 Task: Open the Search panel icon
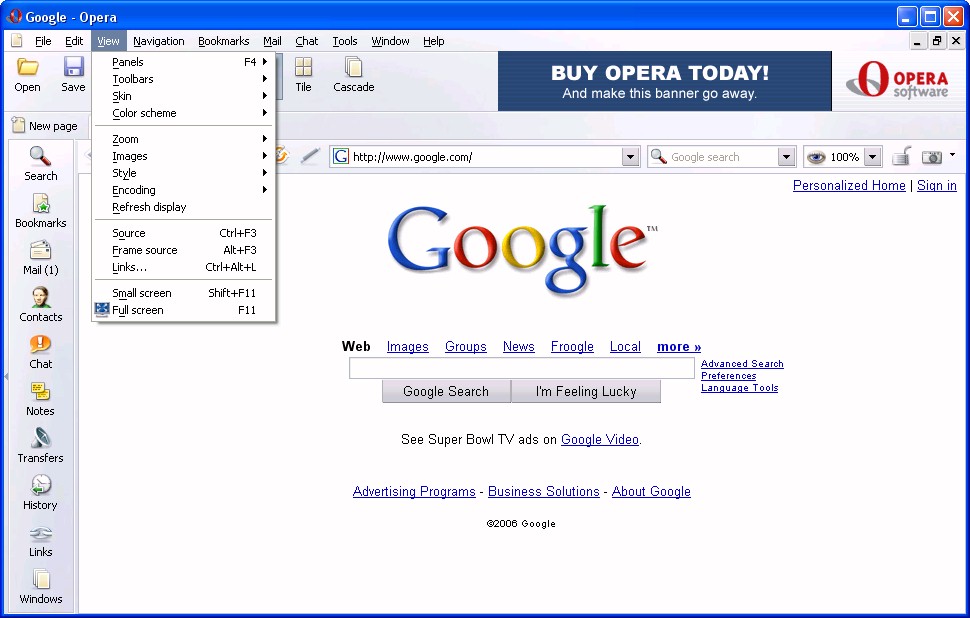(40, 156)
